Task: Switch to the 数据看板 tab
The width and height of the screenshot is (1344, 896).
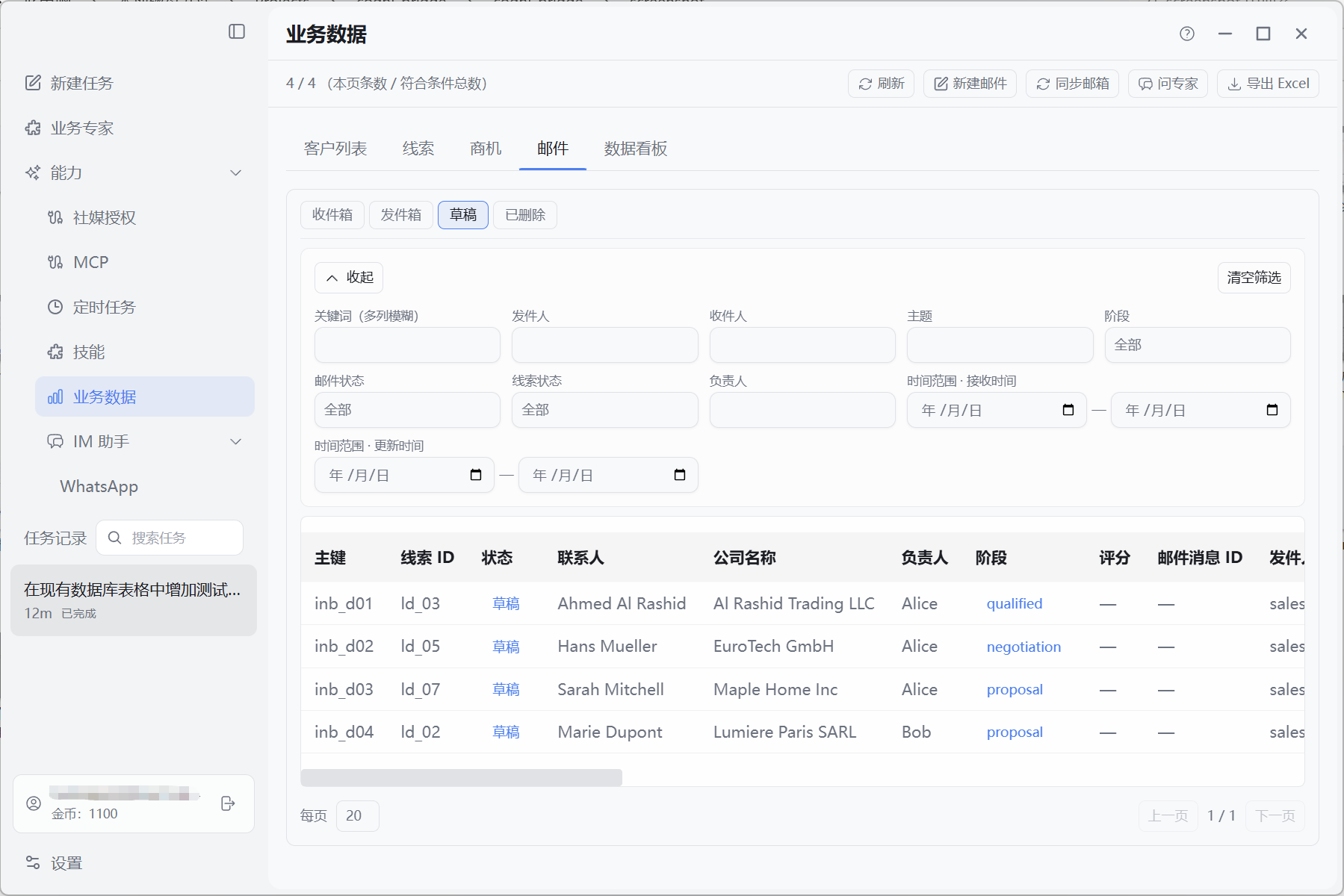Action: click(636, 149)
